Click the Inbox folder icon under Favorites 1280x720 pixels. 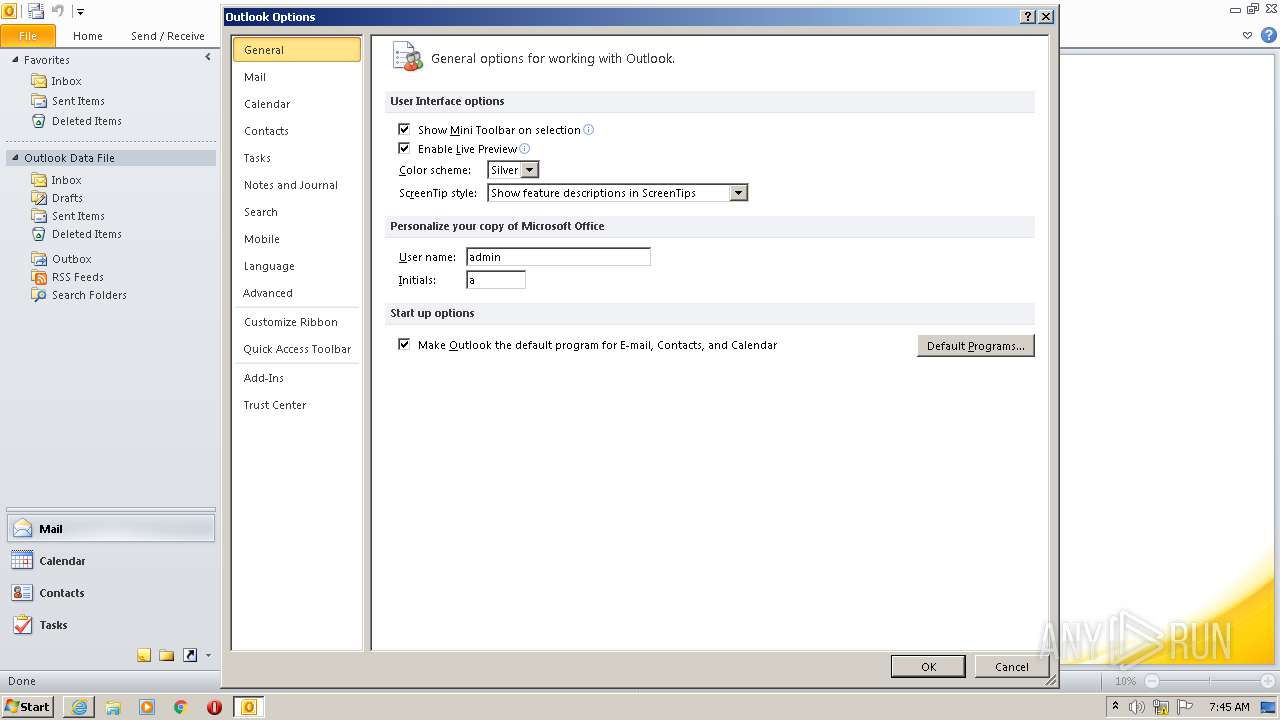coord(39,81)
